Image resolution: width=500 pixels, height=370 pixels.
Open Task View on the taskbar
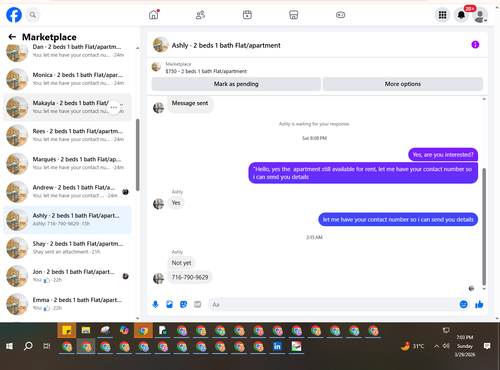click(x=47, y=346)
